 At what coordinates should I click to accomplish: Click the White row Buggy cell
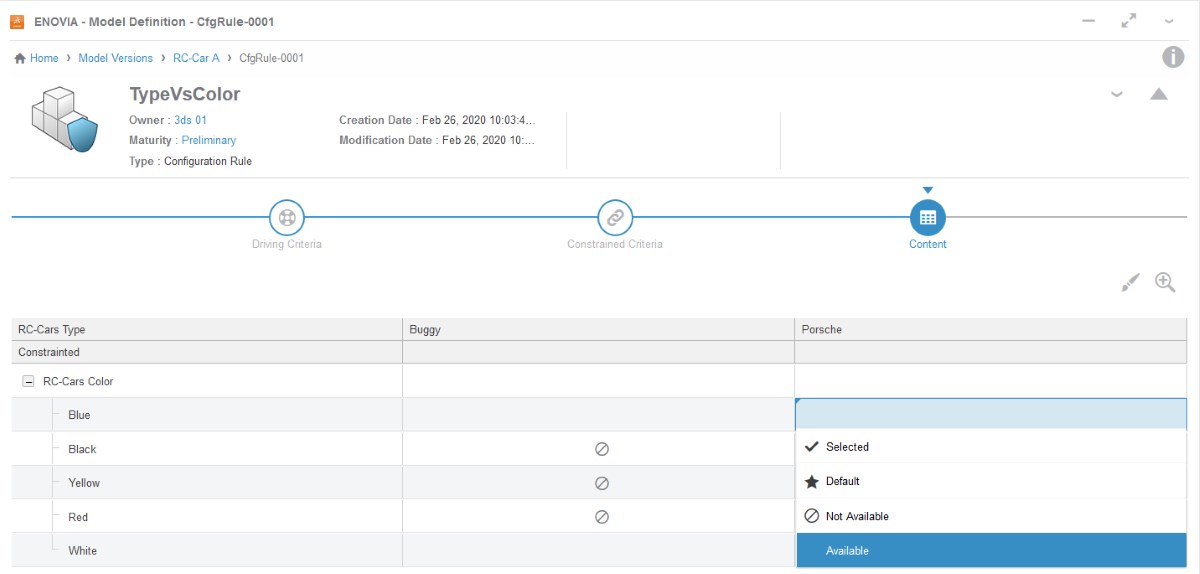point(598,551)
